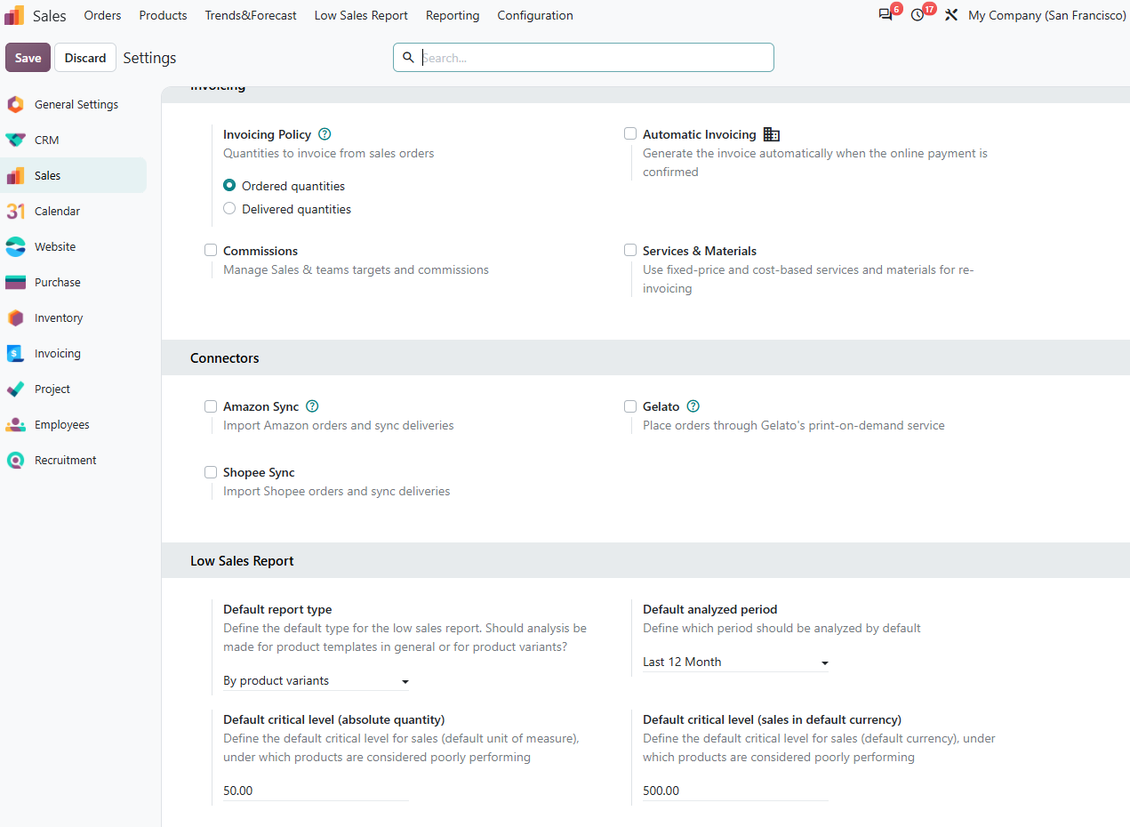Viewport: 1130px width, 827px height.
Task: Click the Inventory sidebar icon
Action: (15, 318)
